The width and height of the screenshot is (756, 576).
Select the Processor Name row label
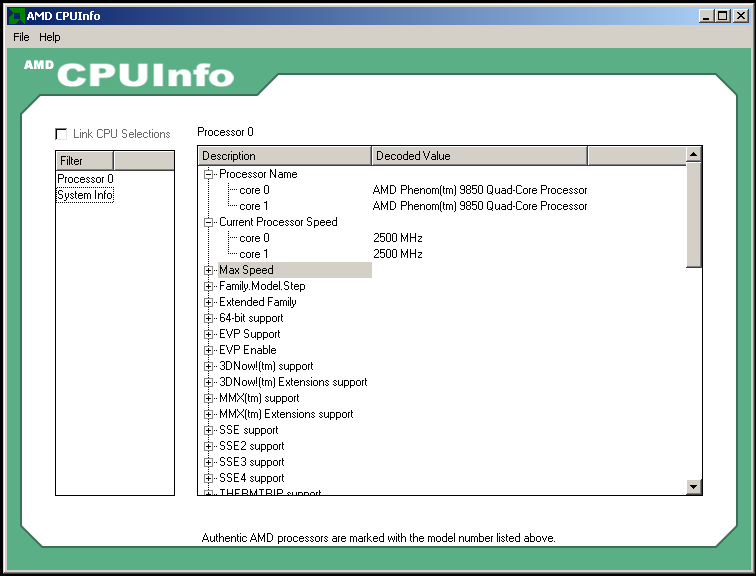[258, 174]
